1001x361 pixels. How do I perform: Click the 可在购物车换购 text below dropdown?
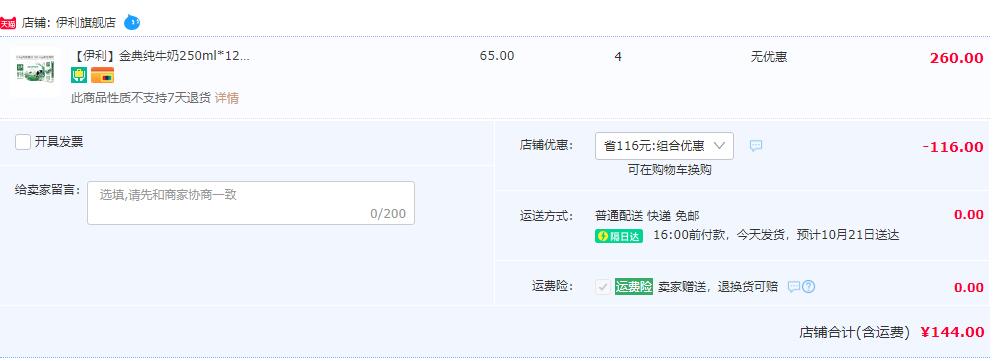tap(669, 170)
